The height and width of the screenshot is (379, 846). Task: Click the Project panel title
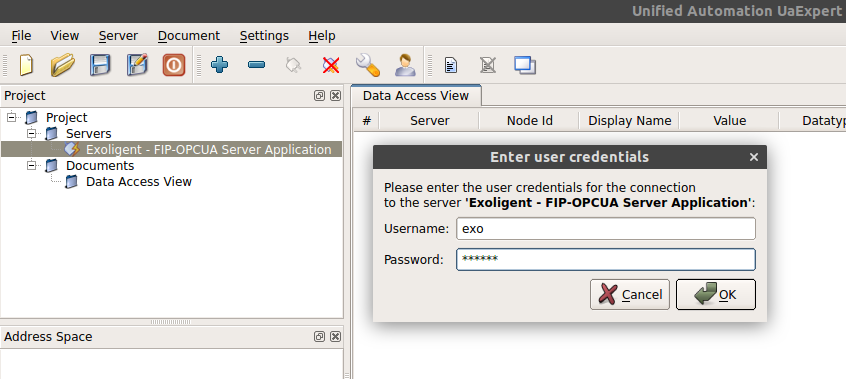pos(25,96)
